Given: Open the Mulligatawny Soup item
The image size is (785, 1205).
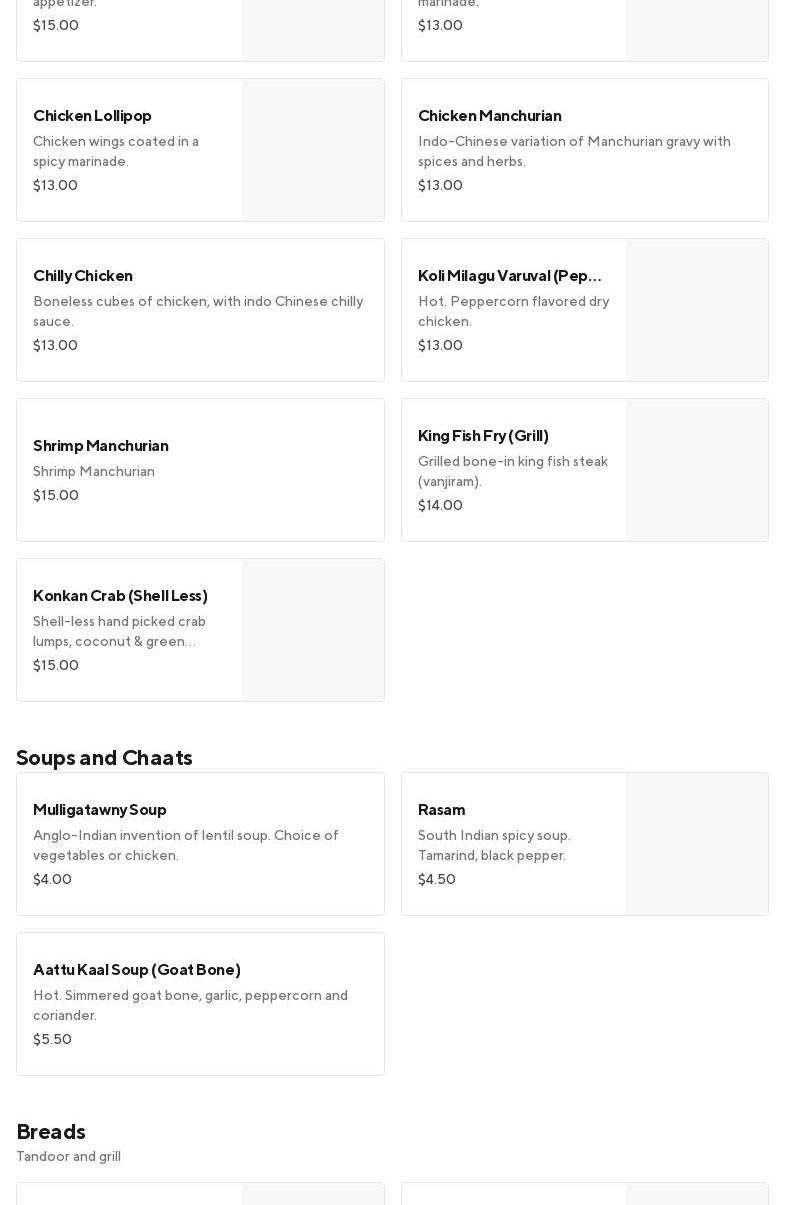Looking at the screenshot, I should click(100, 810).
